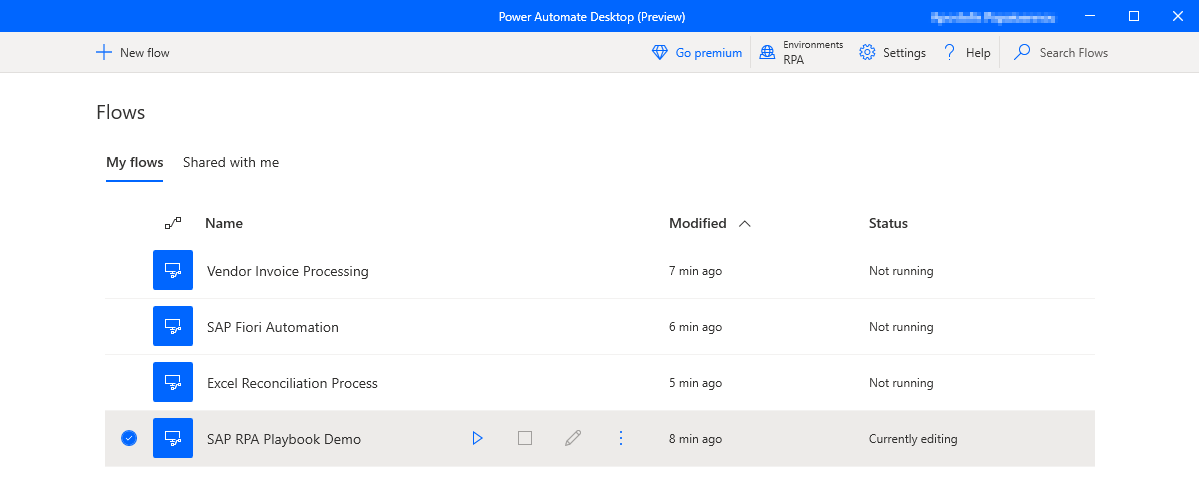Maximize Power Automate Desktop window
The width and height of the screenshot is (1199, 498).
click(1134, 16)
